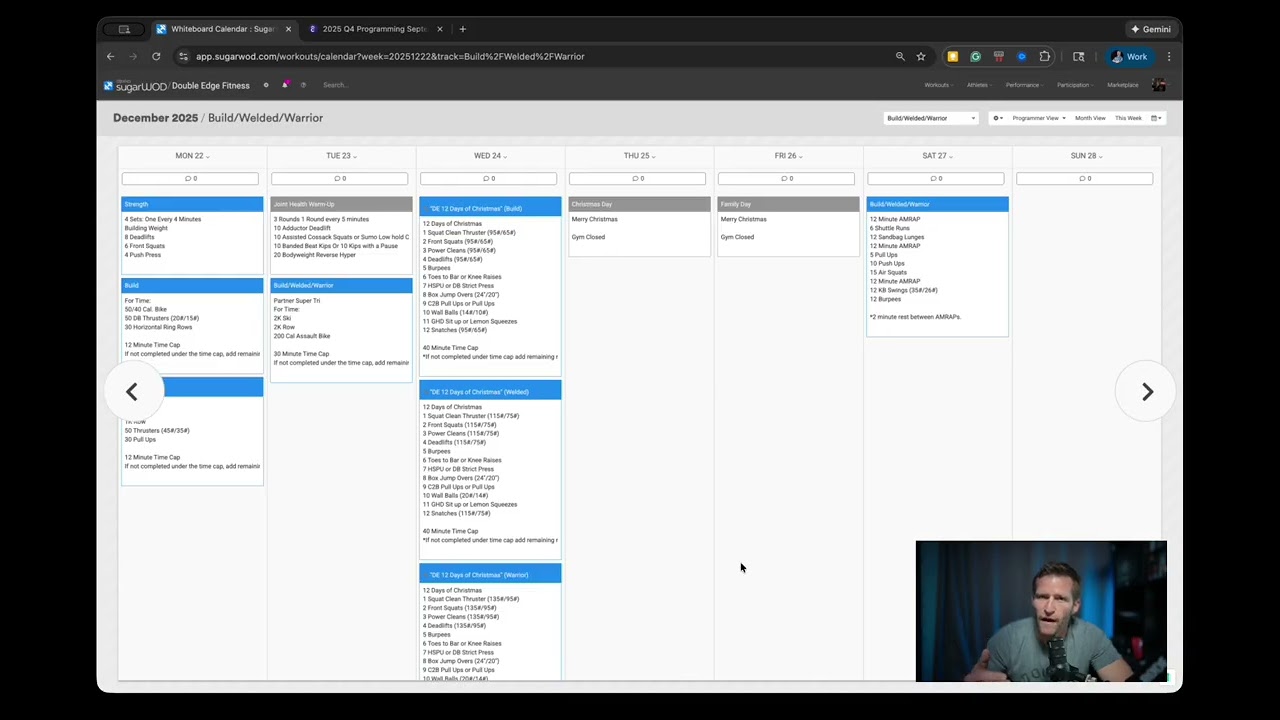Click the browser address bar URL
This screenshot has height=720, width=1280.
coord(390,56)
